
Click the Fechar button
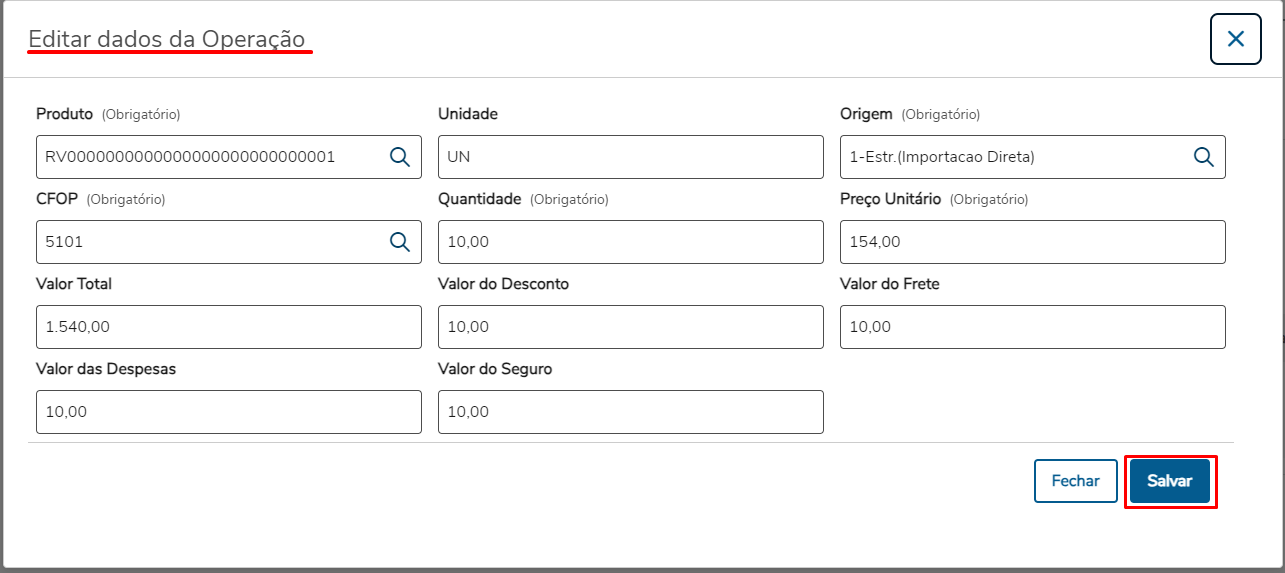[x=1075, y=481]
